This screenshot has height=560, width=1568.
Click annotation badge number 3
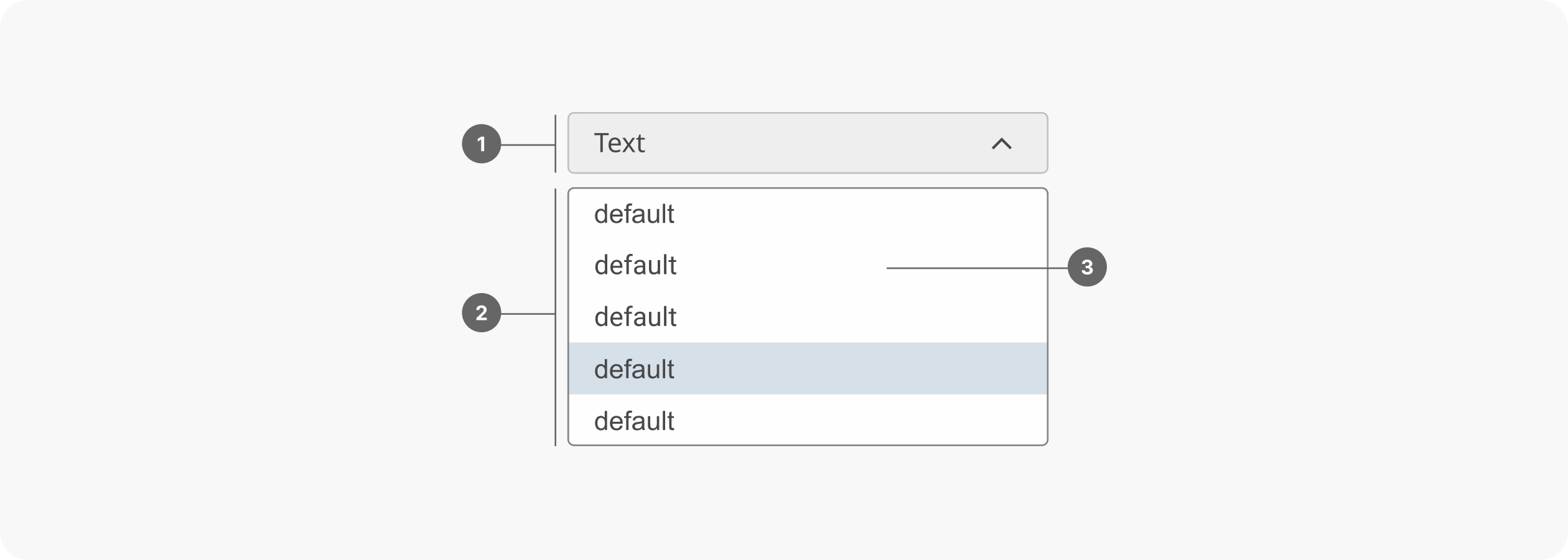pyautogui.click(x=1086, y=267)
